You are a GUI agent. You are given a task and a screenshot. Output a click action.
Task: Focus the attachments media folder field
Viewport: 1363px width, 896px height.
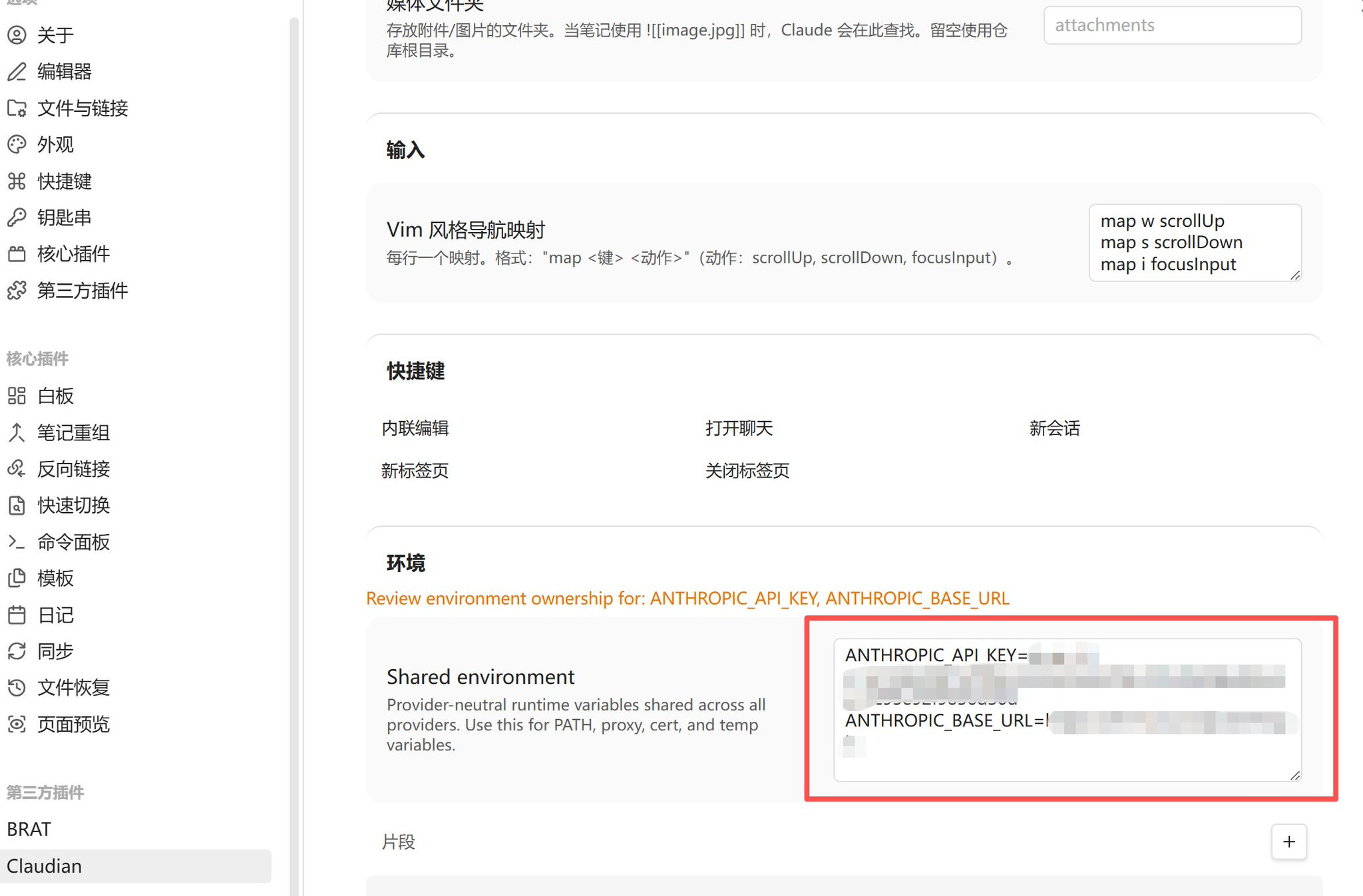tap(1172, 25)
